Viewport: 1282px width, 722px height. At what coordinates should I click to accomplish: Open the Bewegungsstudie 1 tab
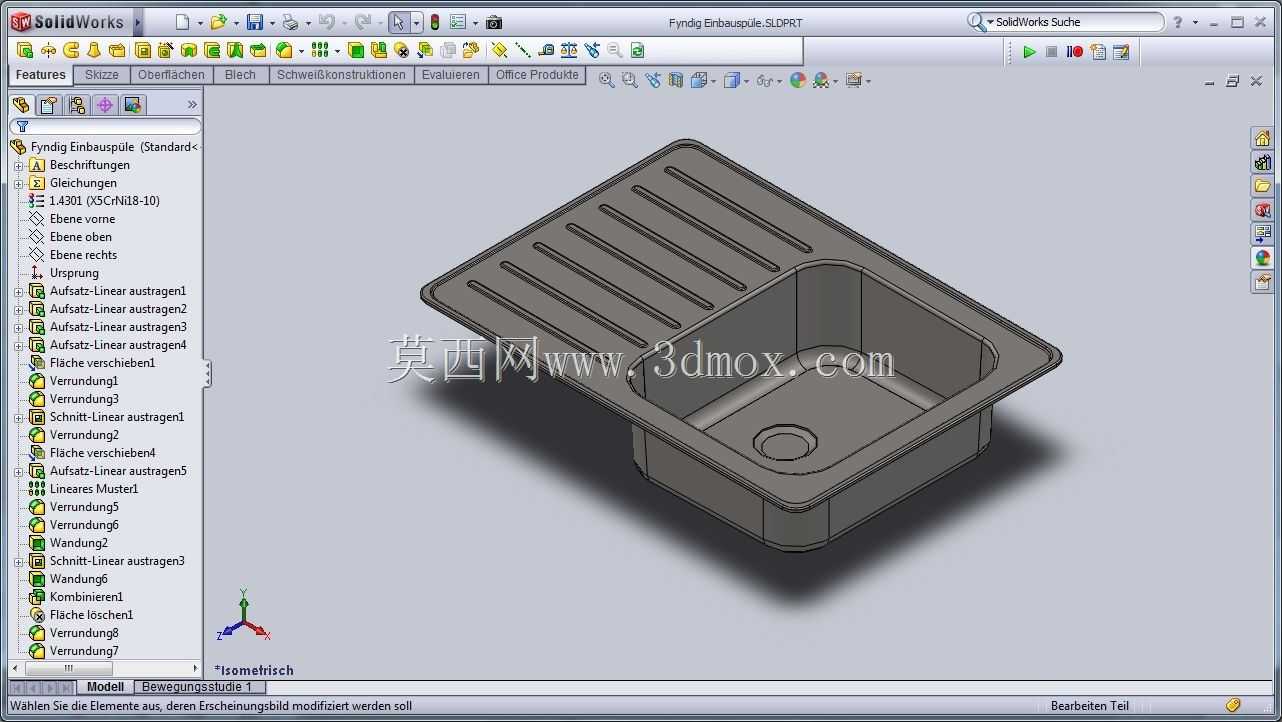click(197, 687)
